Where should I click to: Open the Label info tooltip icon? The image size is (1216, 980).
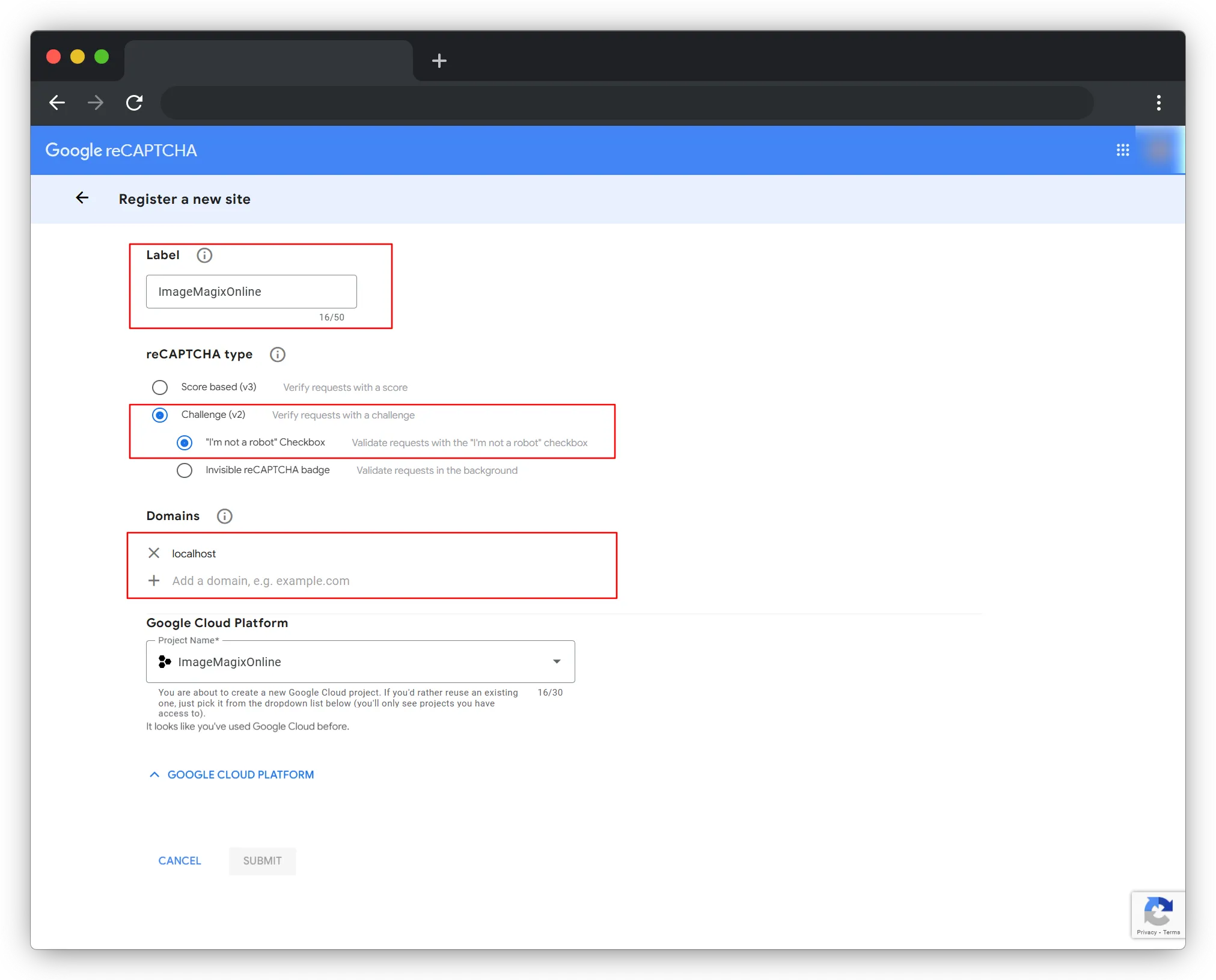click(x=204, y=255)
